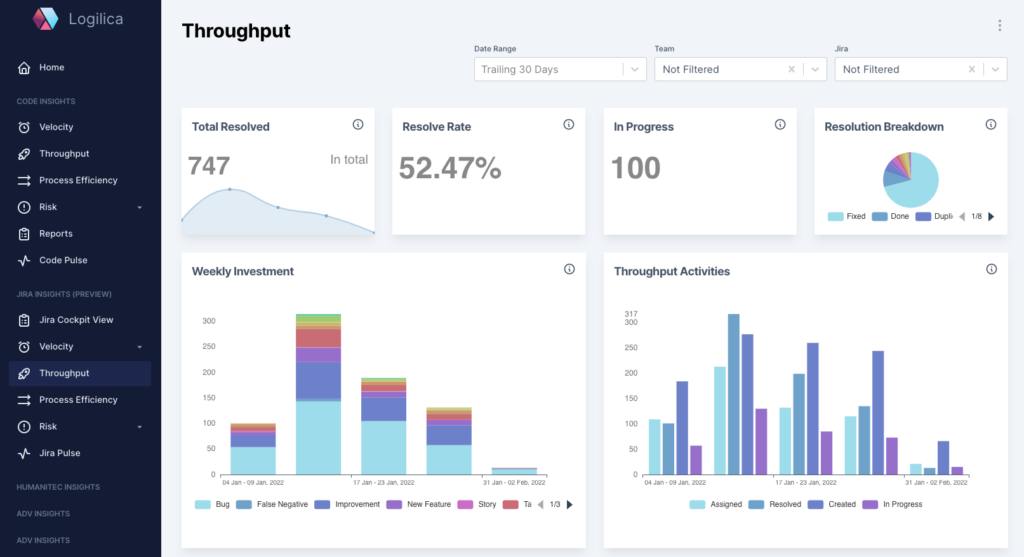Viewport: 1024px width, 557px height.
Task: Toggle the Bug series in Weekly Investment legend
Action: click(x=214, y=504)
